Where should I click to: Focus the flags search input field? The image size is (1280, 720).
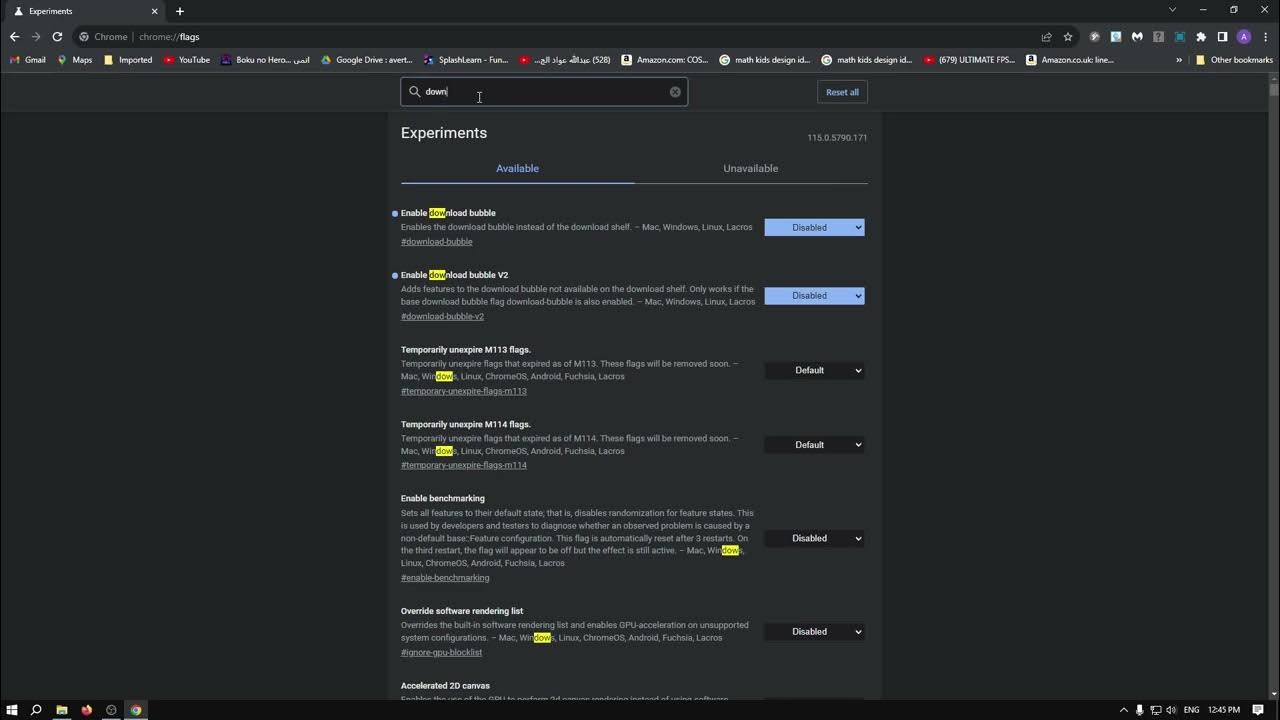click(544, 92)
